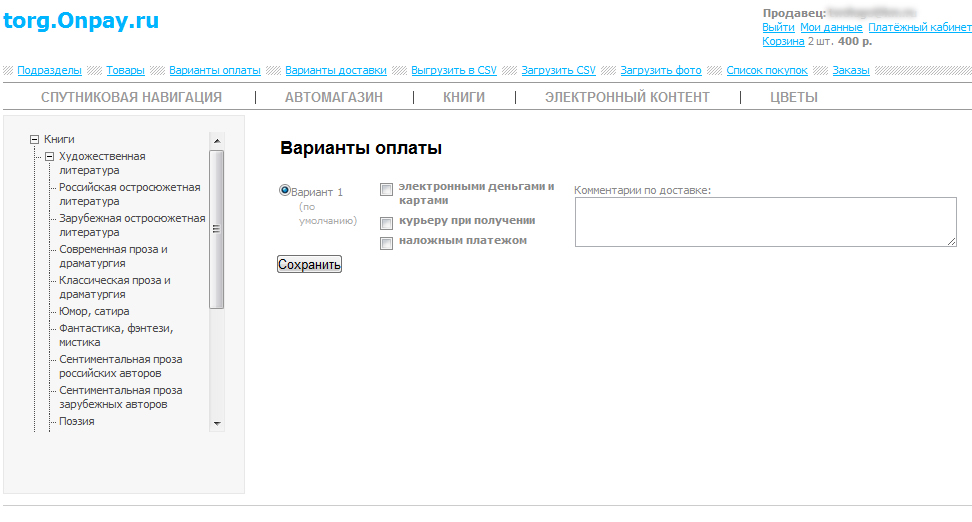This screenshot has height=522, width=972.
Task: Click the torg.Onpay.ru site logo
Action: (x=81, y=21)
